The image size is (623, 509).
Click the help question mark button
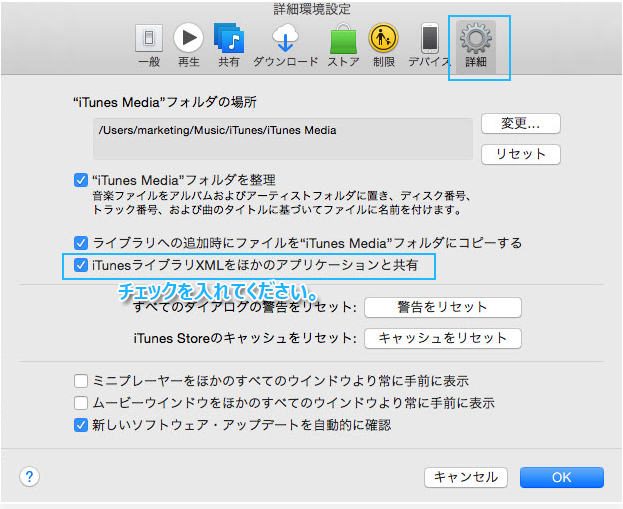[29, 476]
